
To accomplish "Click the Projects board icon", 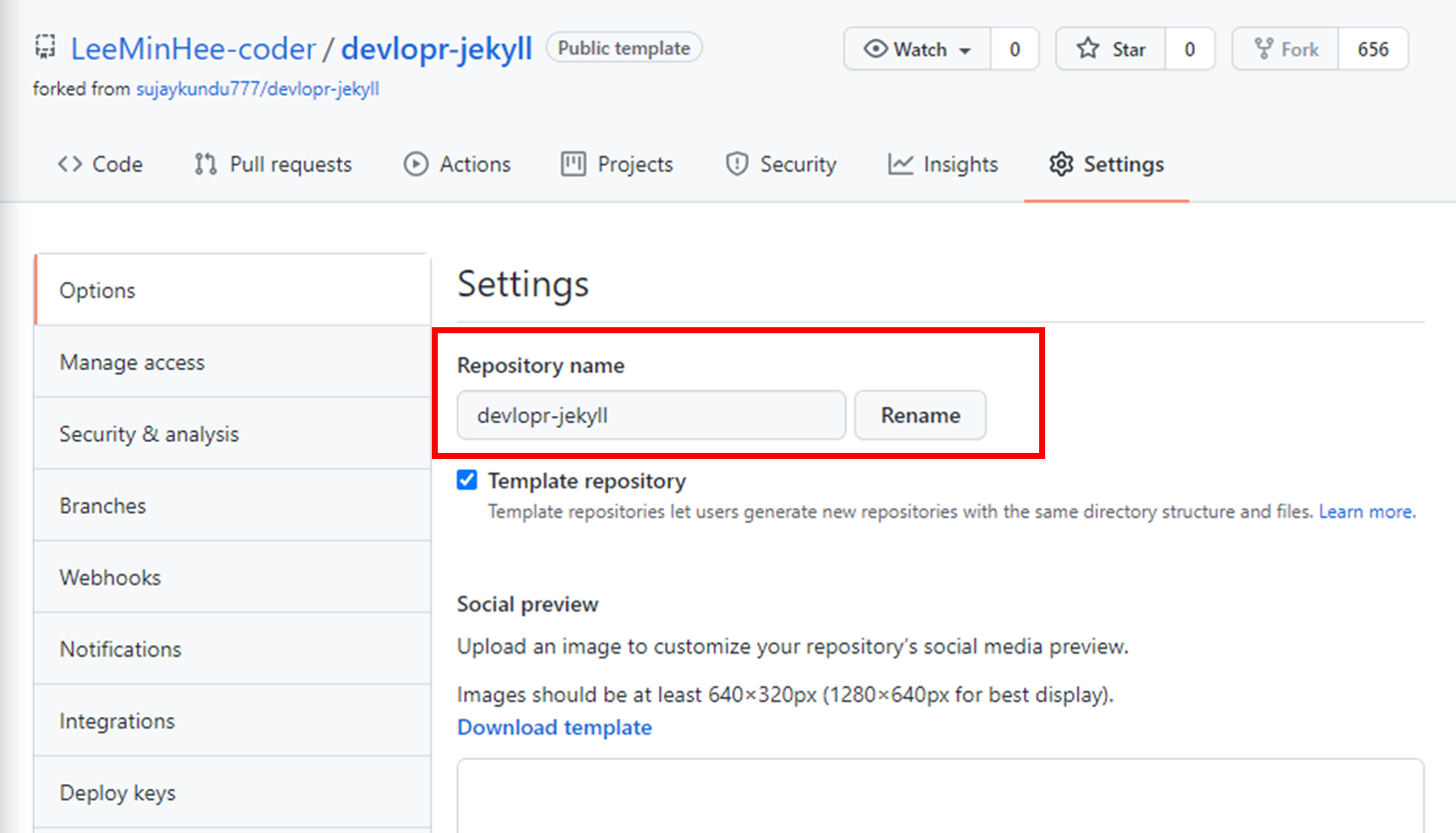I will (573, 164).
